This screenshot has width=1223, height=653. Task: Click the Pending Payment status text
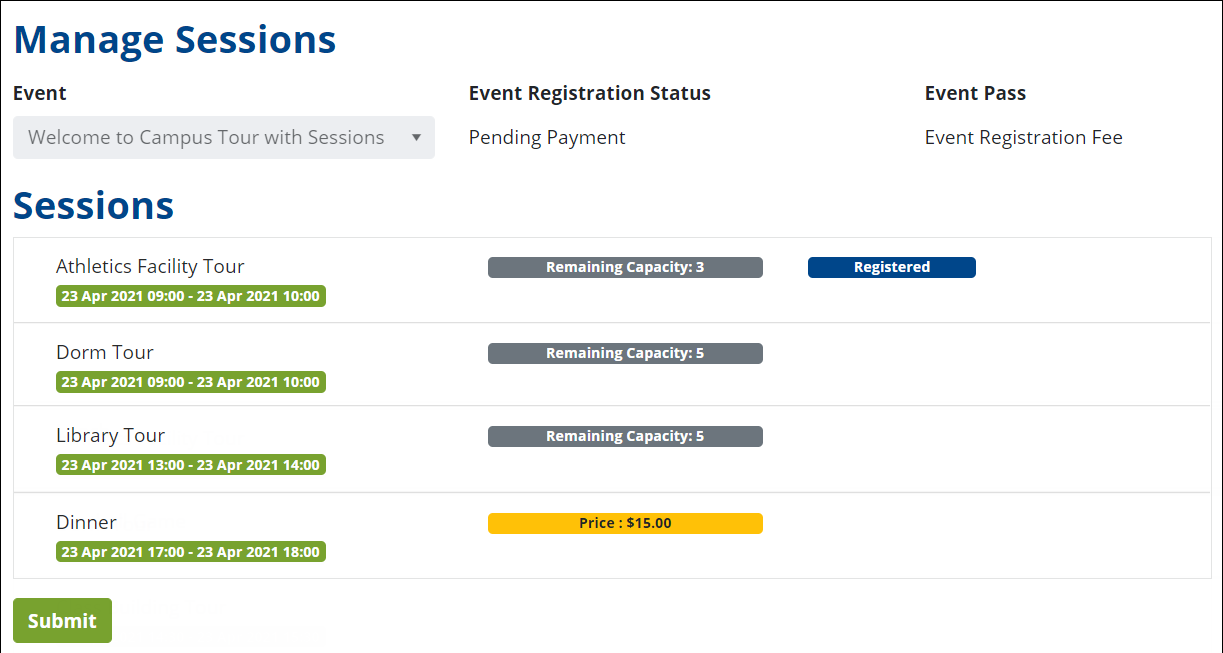[x=546, y=137]
